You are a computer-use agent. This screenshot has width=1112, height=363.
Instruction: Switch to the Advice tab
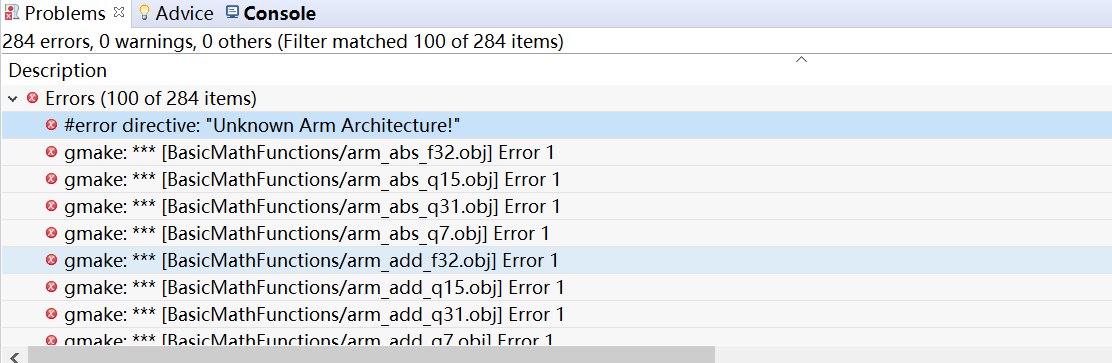click(x=175, y=13)
